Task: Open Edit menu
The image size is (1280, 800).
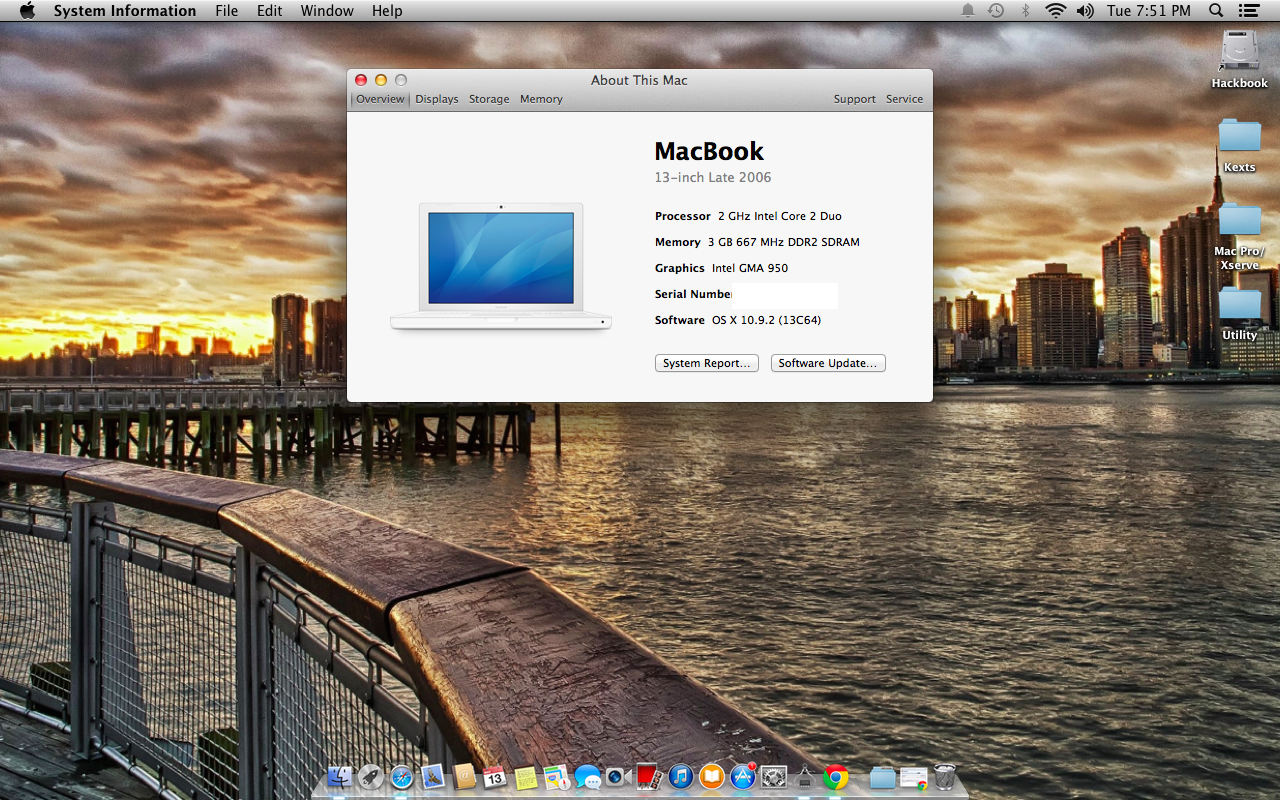Action: 269,11
